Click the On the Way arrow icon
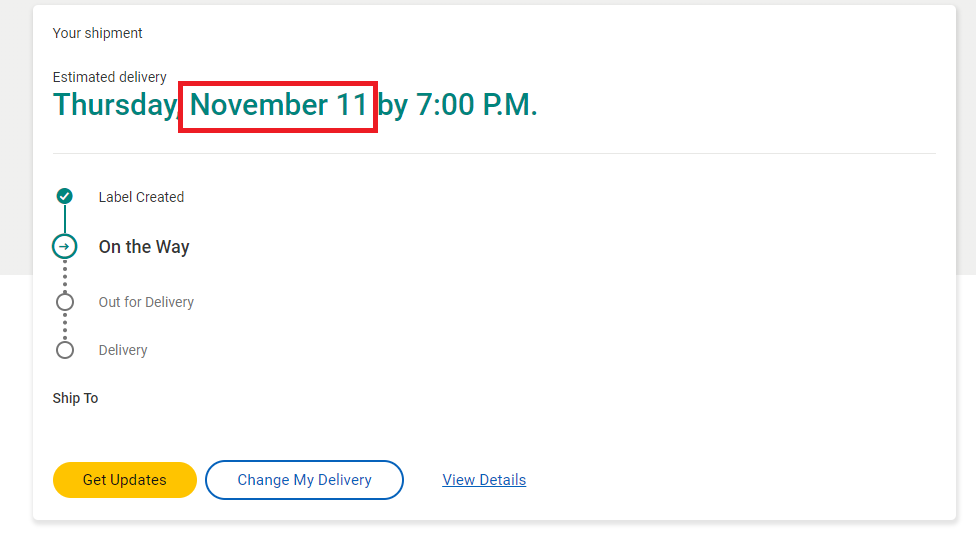Viewport: 977px width, 544px height. 65,247
